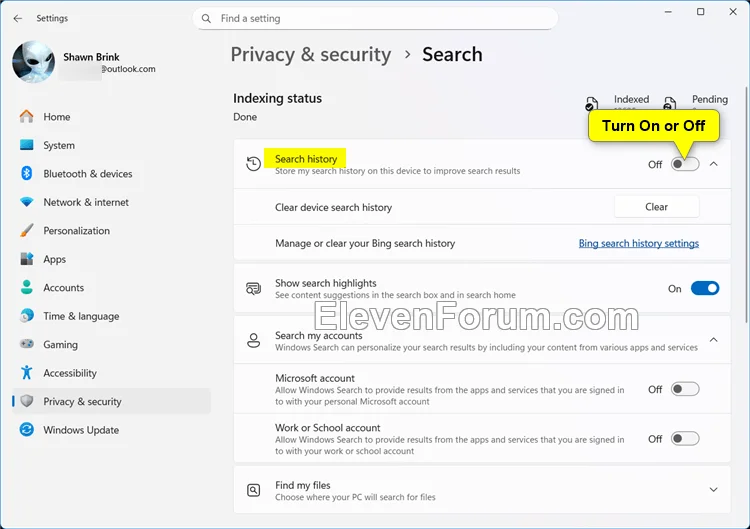
Task: Click the back arrow icon
Action: point(18,18)
